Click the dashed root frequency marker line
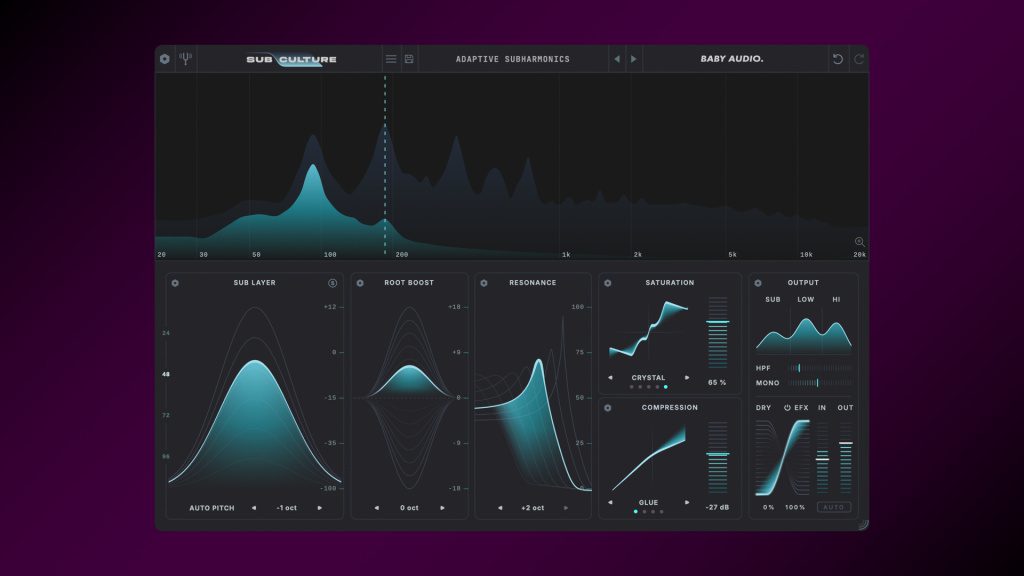This screenshot has height=576, width=1024. [x=385, y=165]
